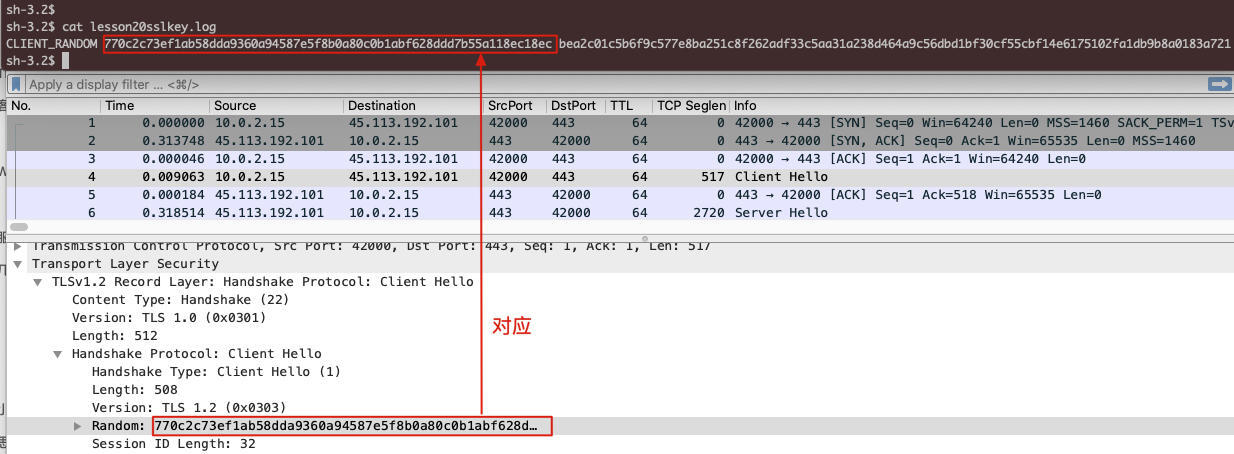Collapse Handshake Protocol: Client Hello node

click(x=58, y=354)
